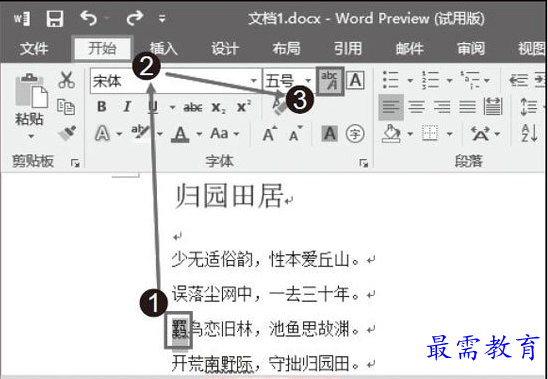Align text left

point(391,107)
